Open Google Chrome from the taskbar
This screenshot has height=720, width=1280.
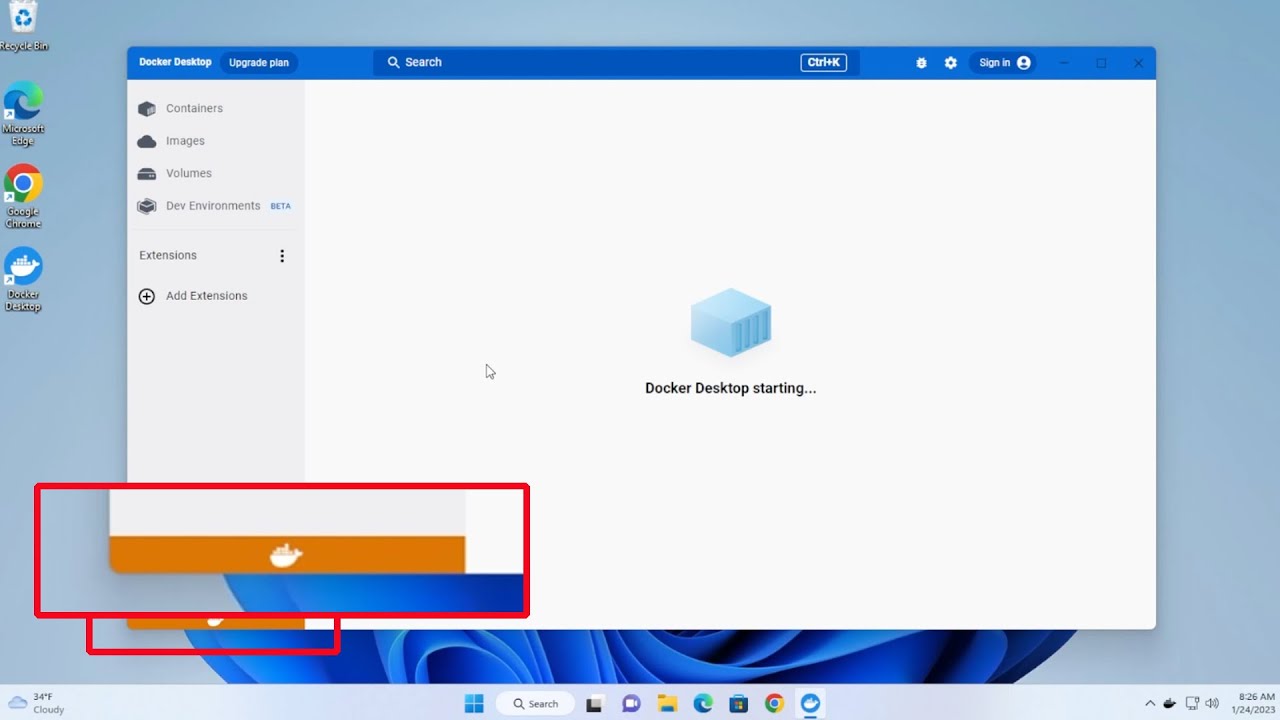point(775,703)
